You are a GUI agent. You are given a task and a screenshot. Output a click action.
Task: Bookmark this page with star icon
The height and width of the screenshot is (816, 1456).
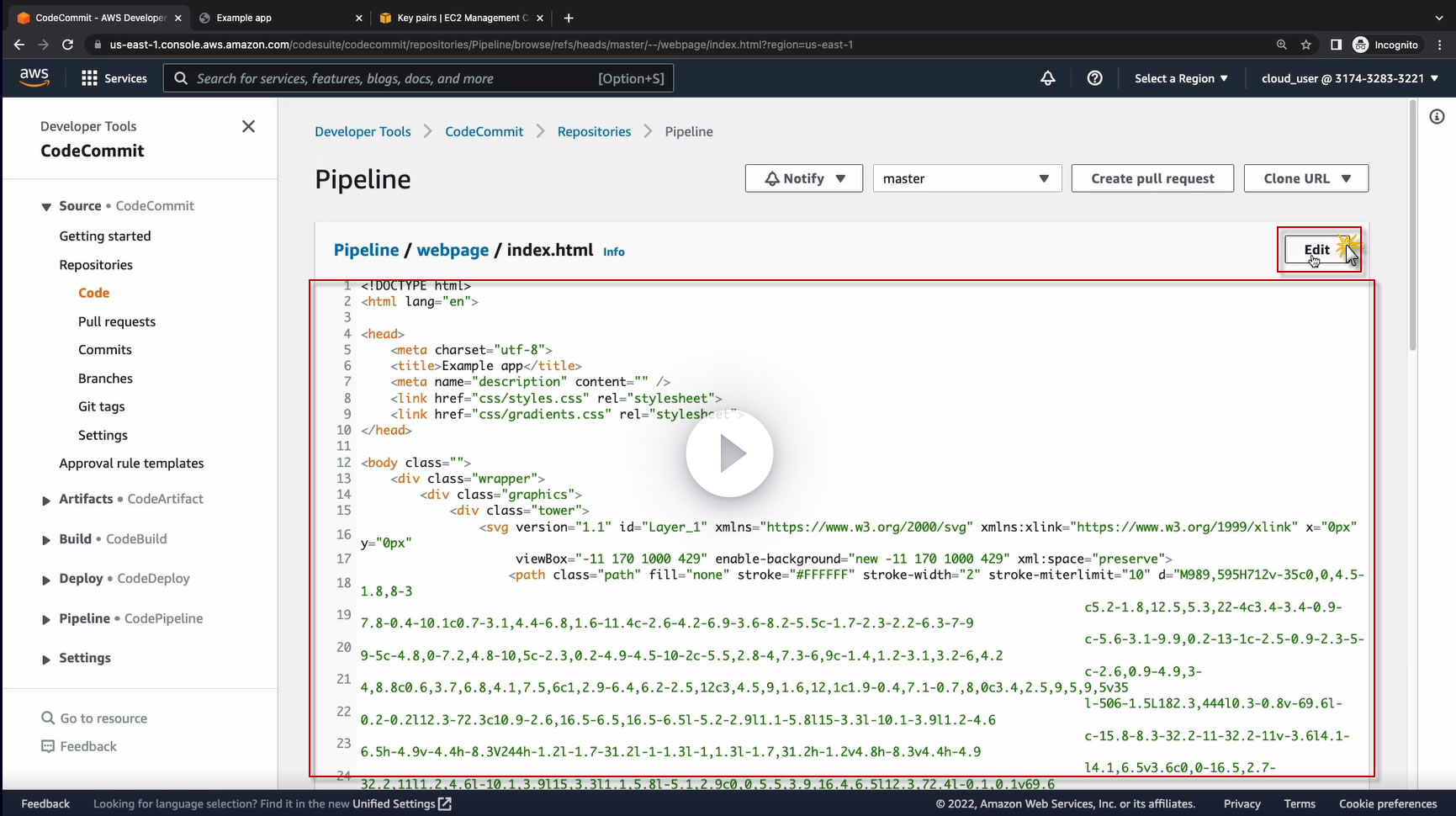[1306, 45]
